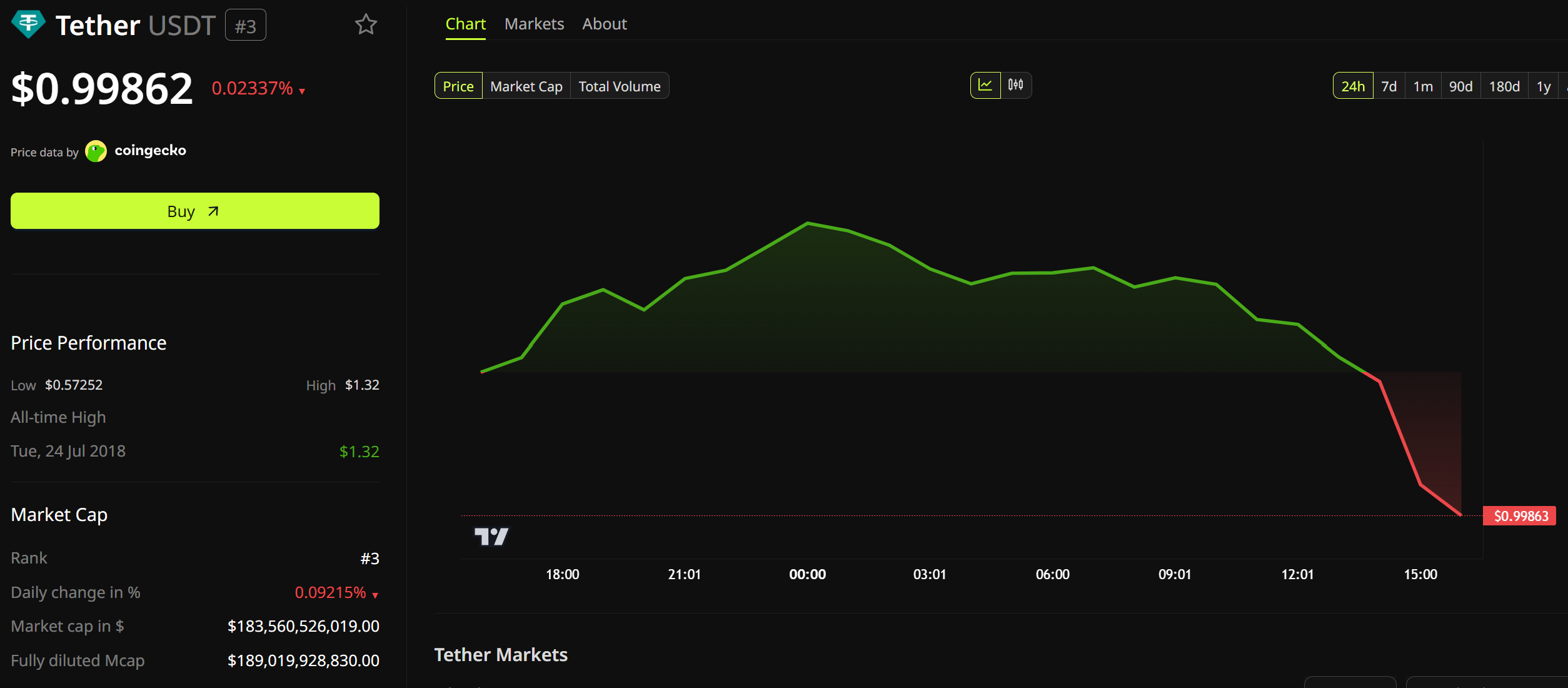
Task: Click the #3 rank badge beside USDT
Action: tap(246, 25)
